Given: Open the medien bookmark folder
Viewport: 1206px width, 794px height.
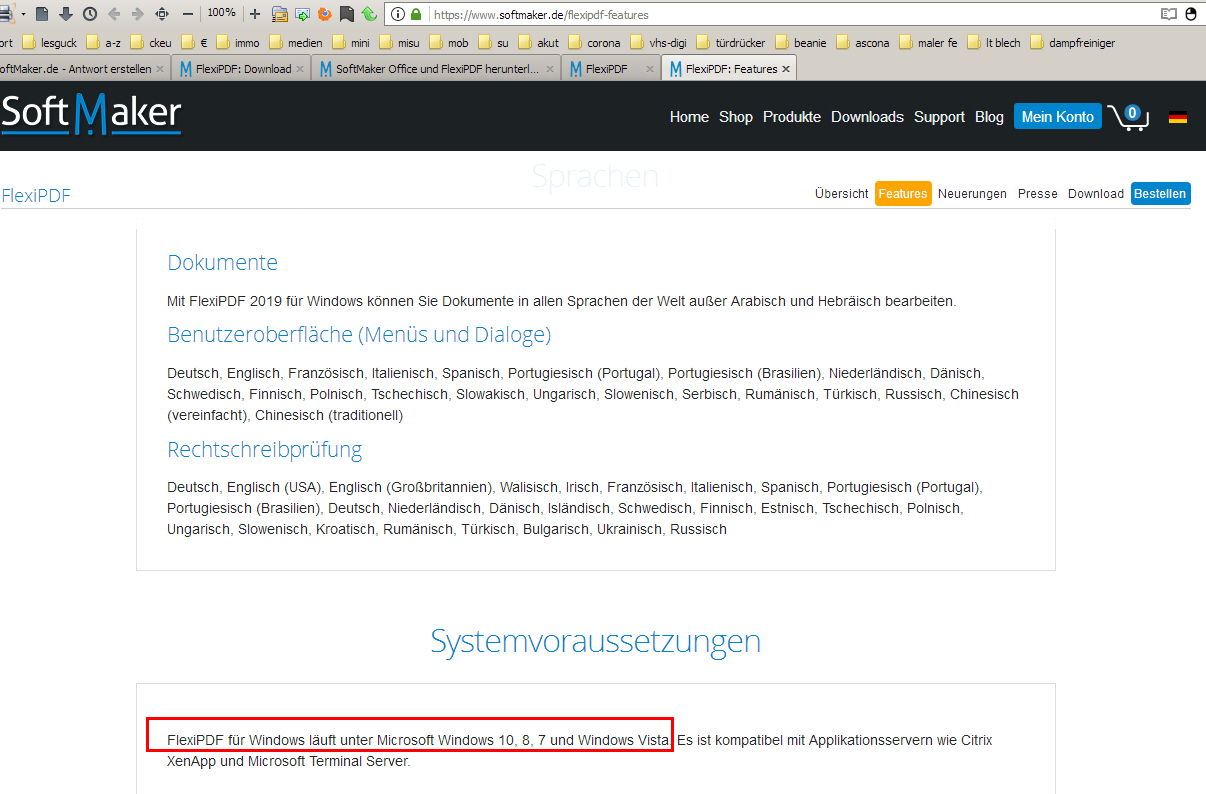Looking at the screenshot, I should 295,43.
